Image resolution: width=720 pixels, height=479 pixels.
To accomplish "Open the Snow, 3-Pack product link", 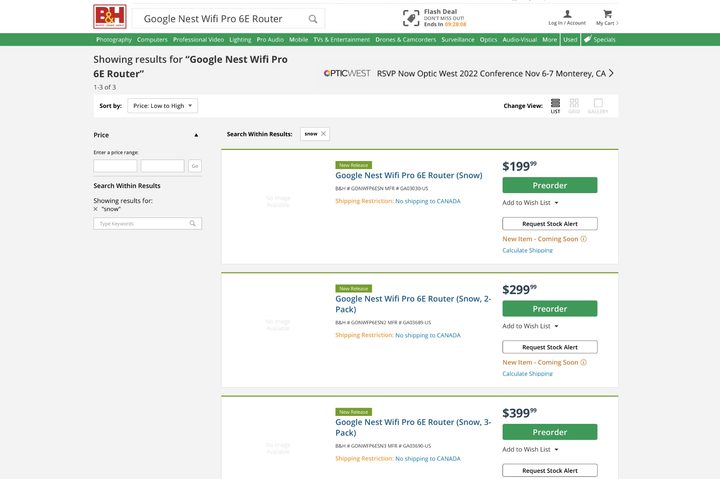I will [x=413, y=428].
